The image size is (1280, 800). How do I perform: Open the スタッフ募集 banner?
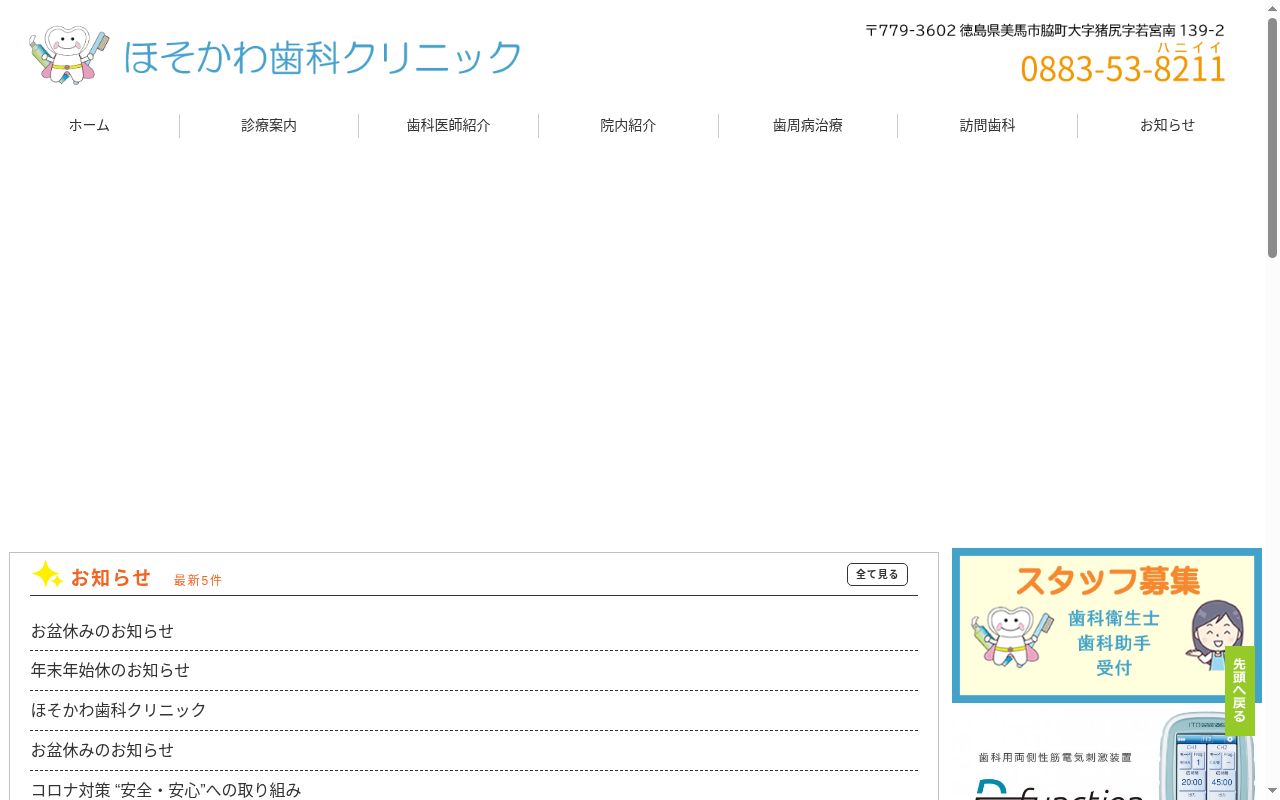click(x=1107, y=626)
